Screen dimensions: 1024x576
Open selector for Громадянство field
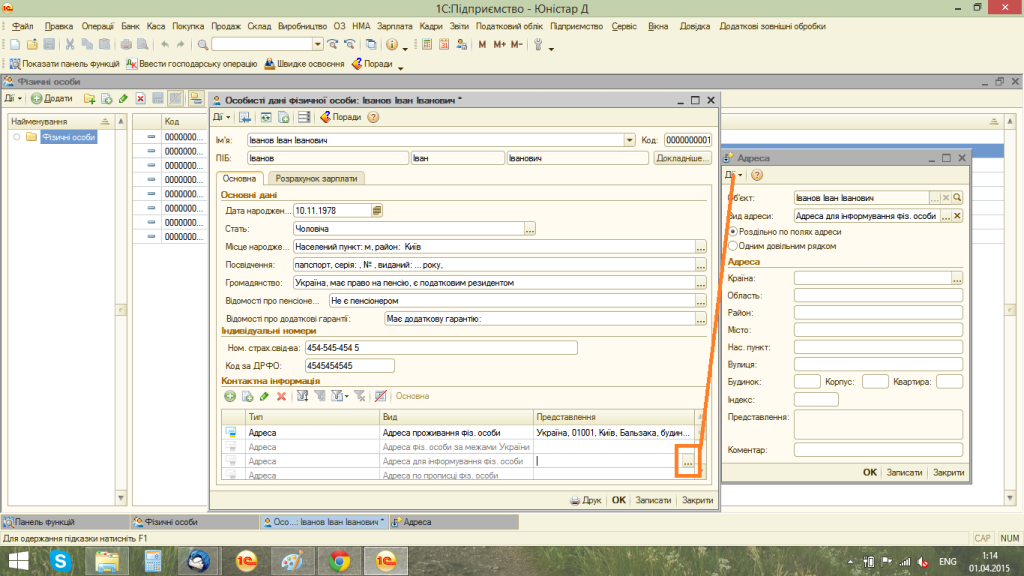coord(701,283)
